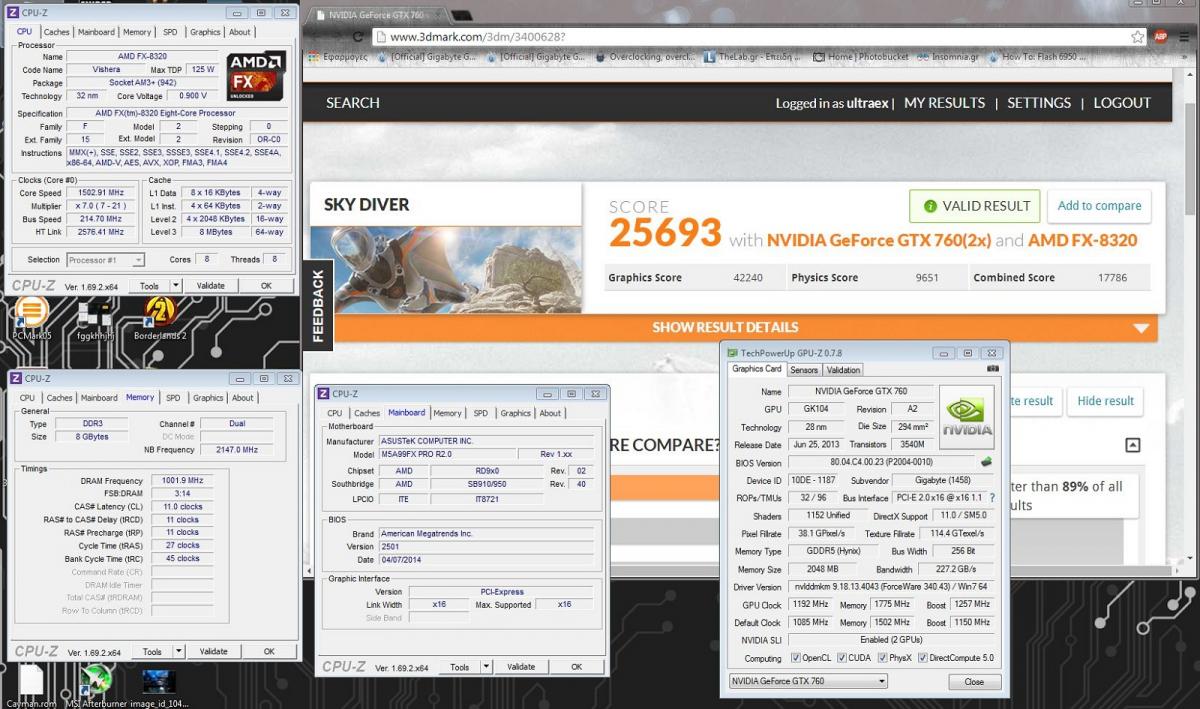Open MY RESULTS link
The height and width of the screenshot is (709, 1200).
pos(944,103)
